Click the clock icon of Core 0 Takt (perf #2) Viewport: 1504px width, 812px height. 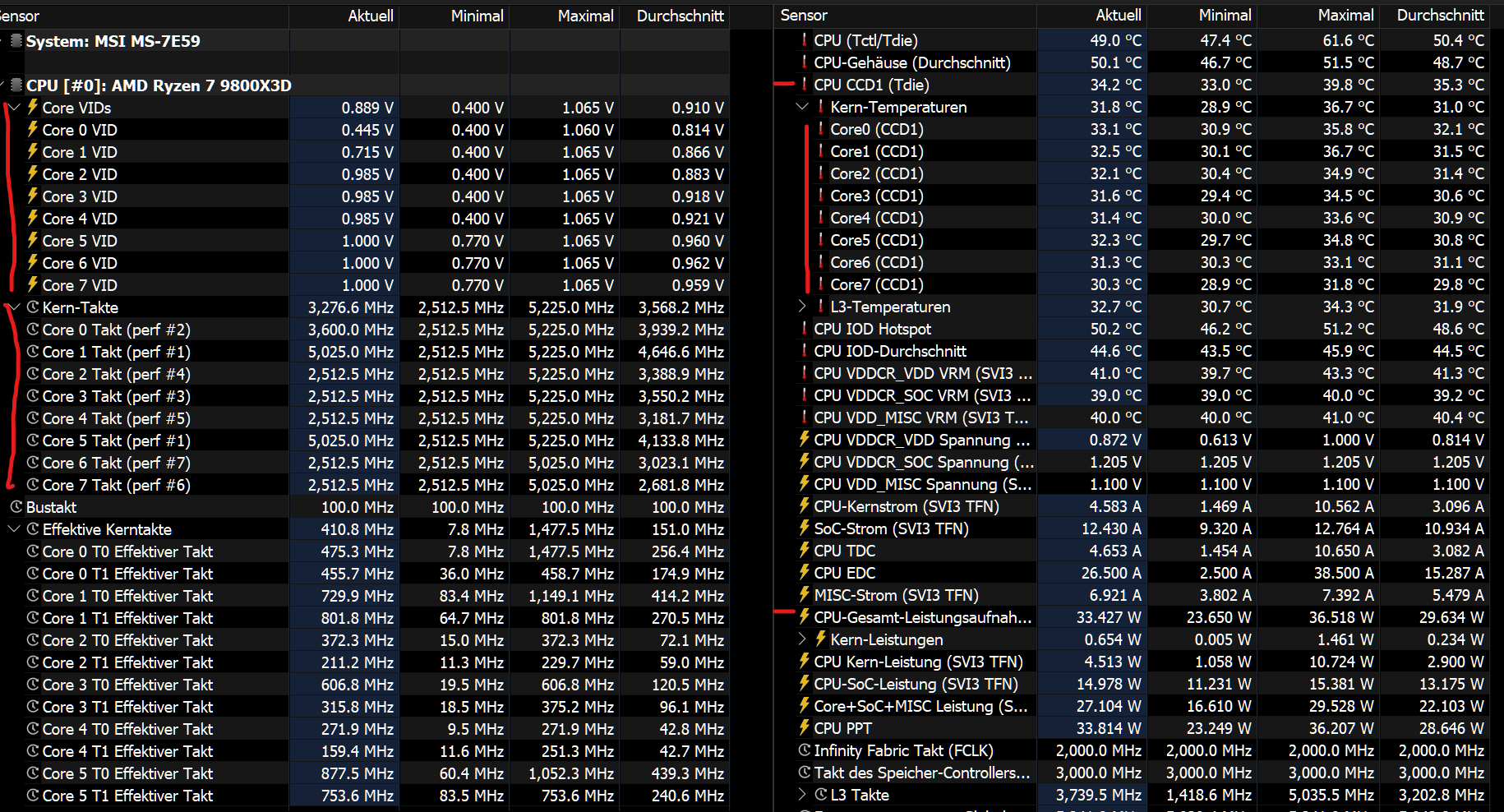coord(33,330)
